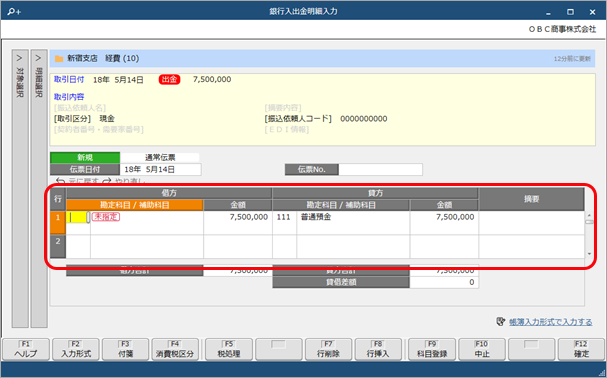Select row 2 header in voucher grid
This screenshot has height=378, width=607.
tap(58, 246)
